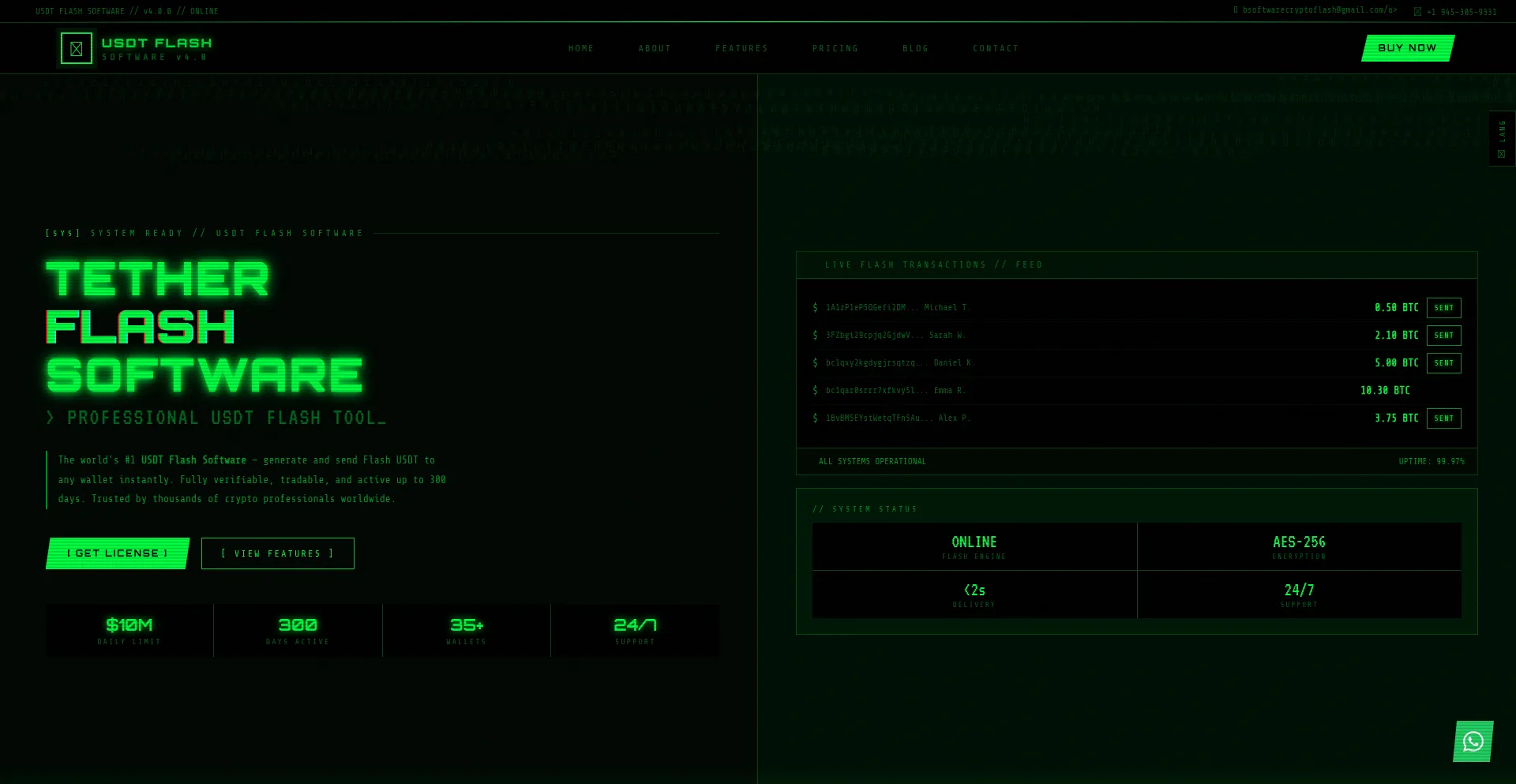Image resolution: width=1516 pixels, height=784 pixels.
Task: Click the UPTIME: 99.97% text
Action: pyautogui.click(x=1432, y=461)
